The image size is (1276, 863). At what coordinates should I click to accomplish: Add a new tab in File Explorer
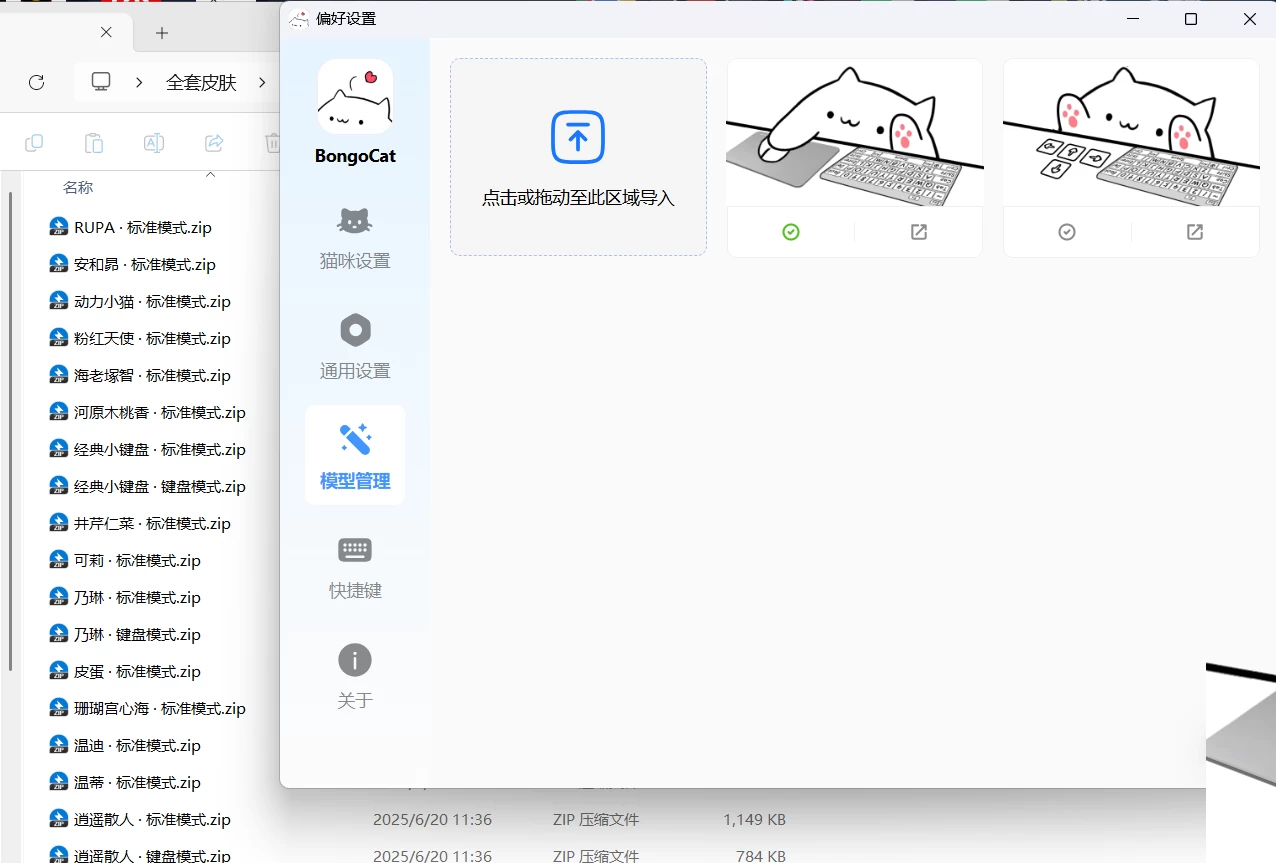(162, 33)
